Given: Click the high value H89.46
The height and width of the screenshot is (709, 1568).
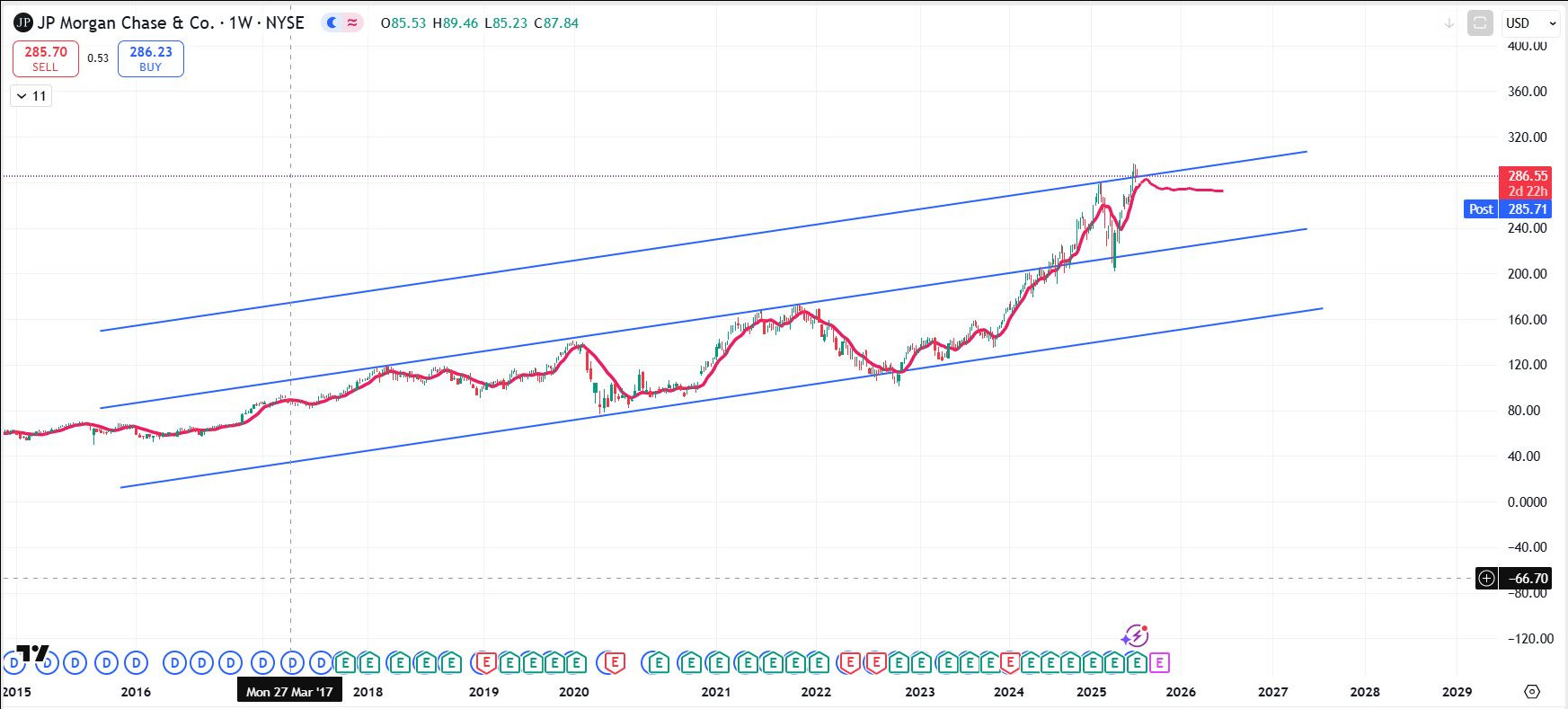Looking at the screenshot, I should coord(456,23).
